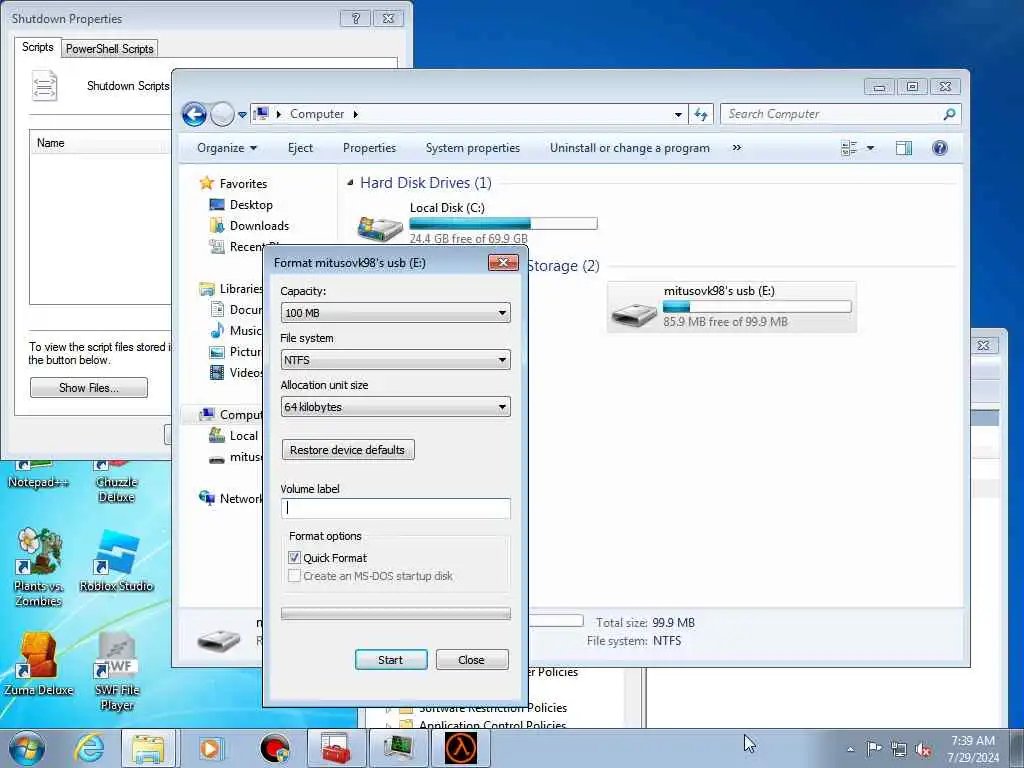Click the Local Disk (C:) usage bar

[504, 224]
